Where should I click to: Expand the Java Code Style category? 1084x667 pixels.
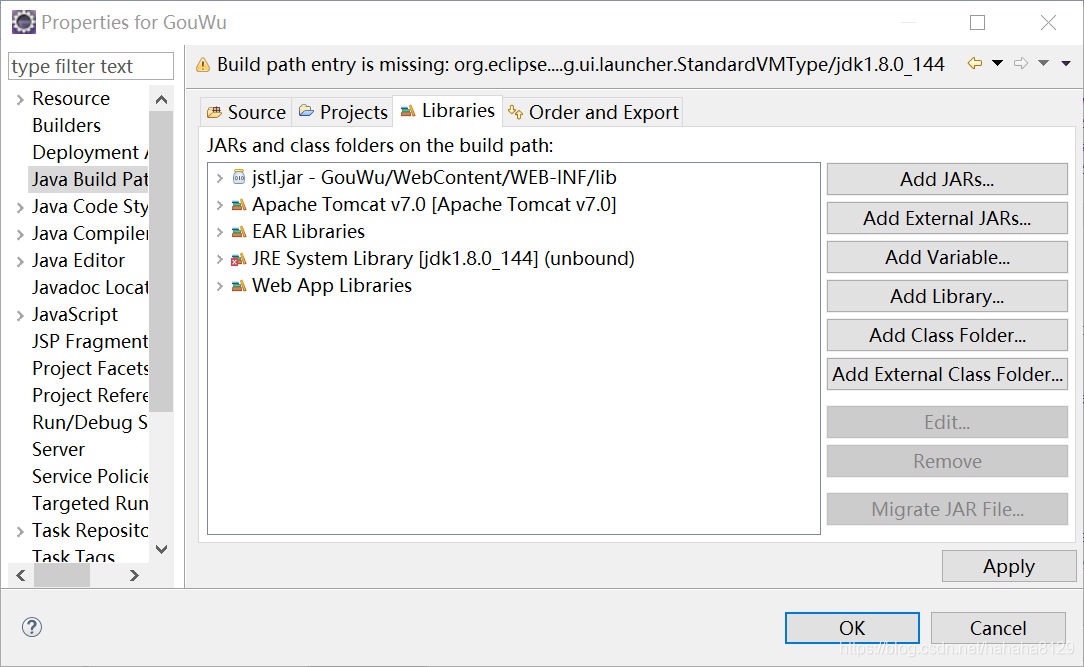pyautogui.click(x=20, y=207)
